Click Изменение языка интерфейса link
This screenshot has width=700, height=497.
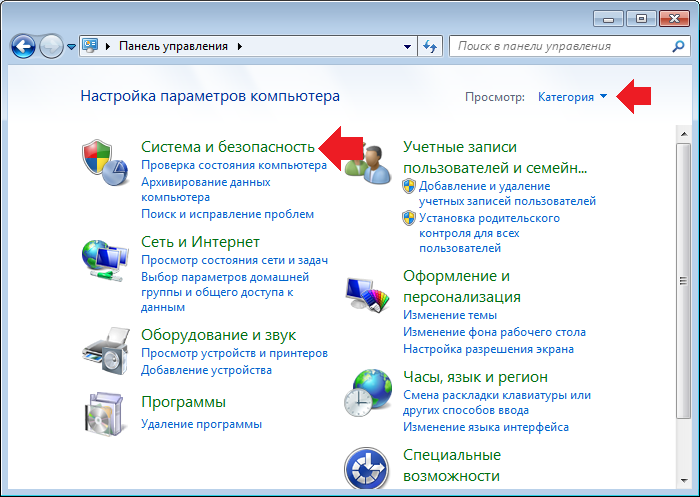point(486,427)
